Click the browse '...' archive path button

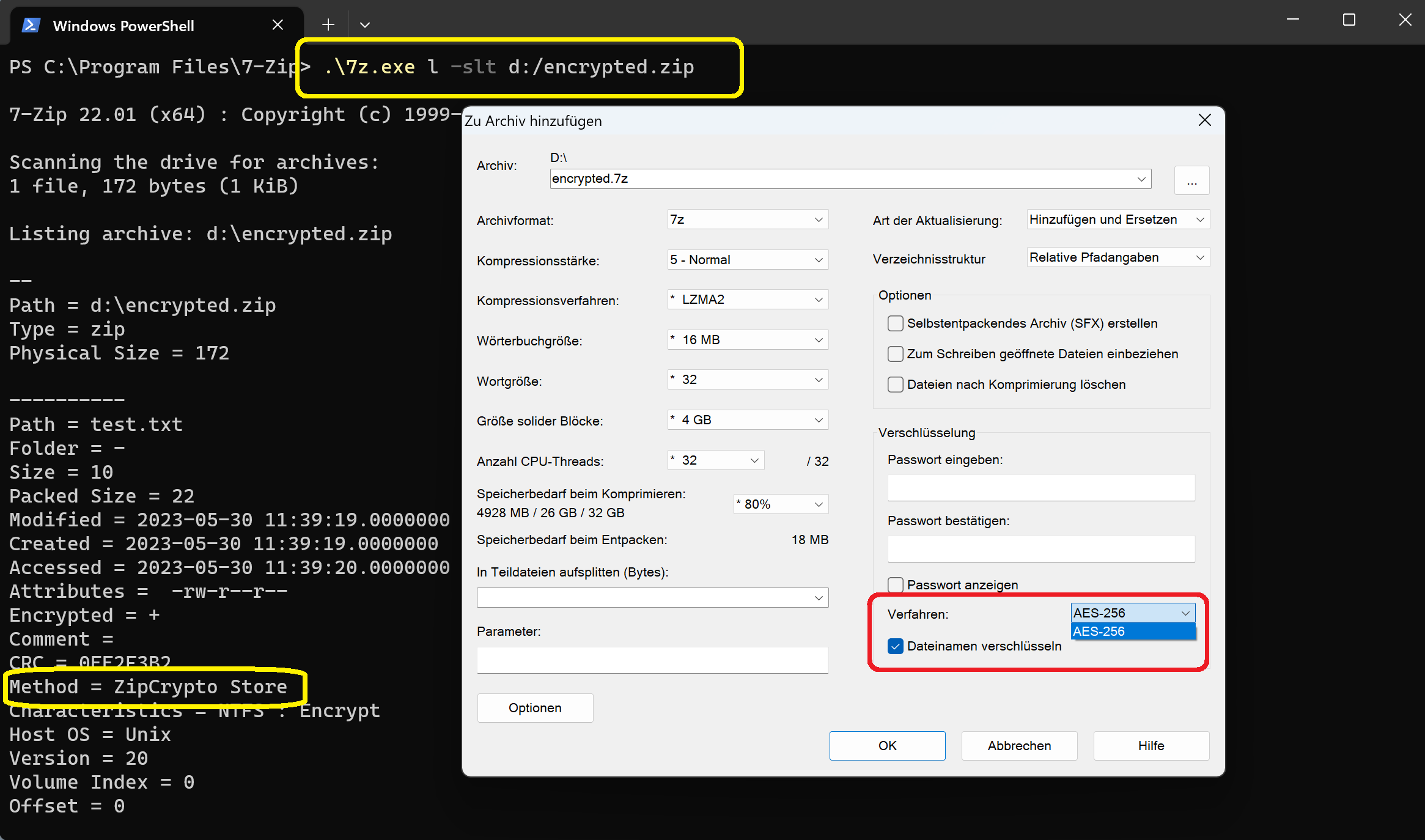tap(1191, 181)
